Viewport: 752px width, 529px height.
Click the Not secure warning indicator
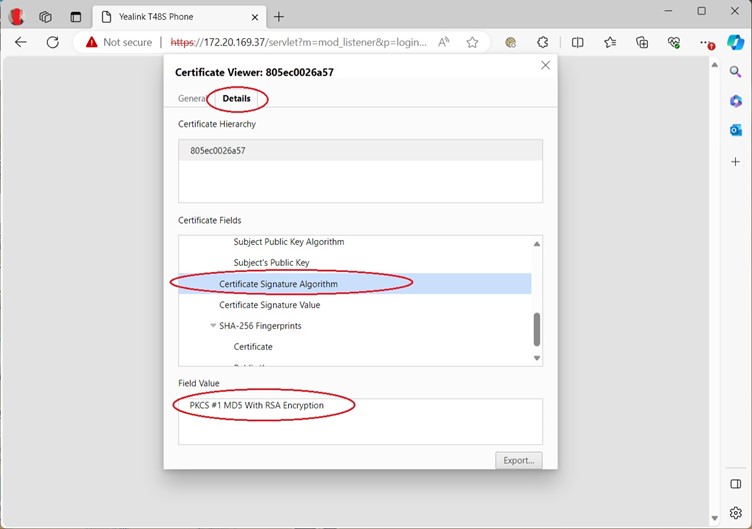point(118,42)
